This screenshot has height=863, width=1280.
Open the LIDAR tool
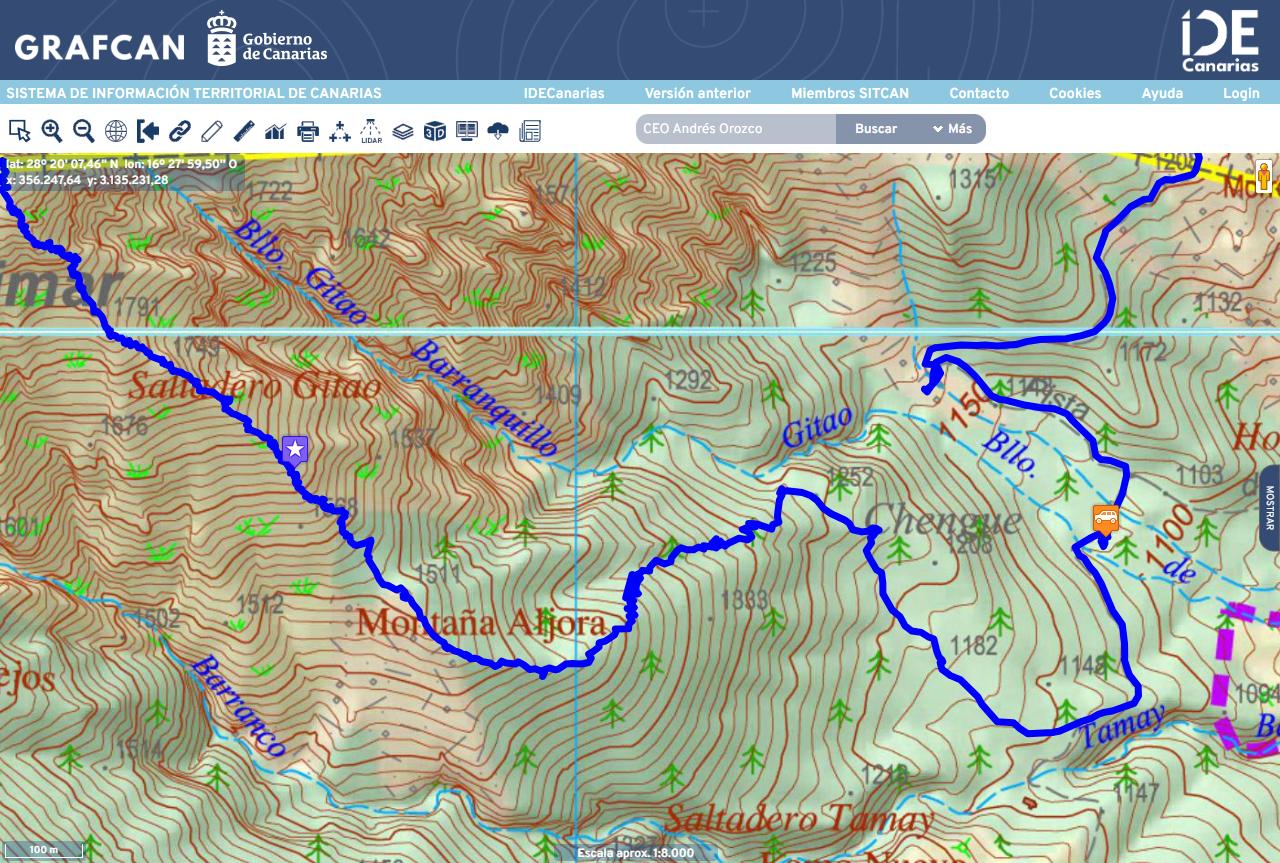(371, 130)
